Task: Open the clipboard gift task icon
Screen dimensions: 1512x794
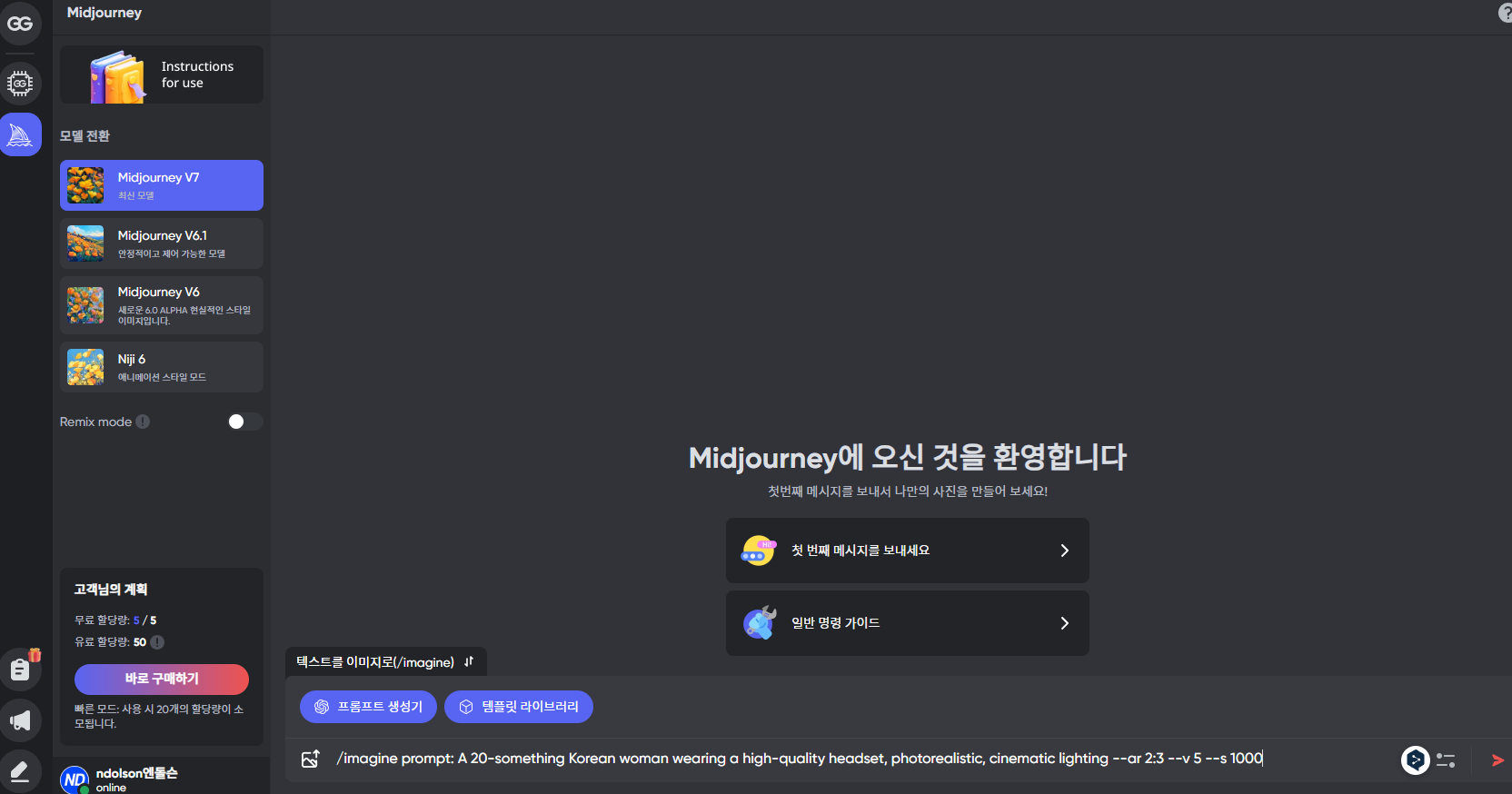Action: pyautogui.click(x=20, y=670)
